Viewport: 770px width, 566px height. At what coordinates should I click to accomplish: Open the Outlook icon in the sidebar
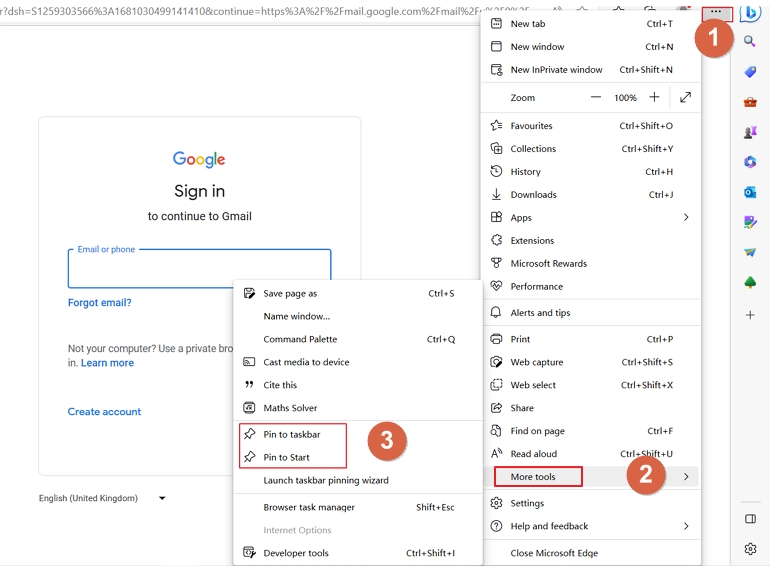(x=750, y=192)
